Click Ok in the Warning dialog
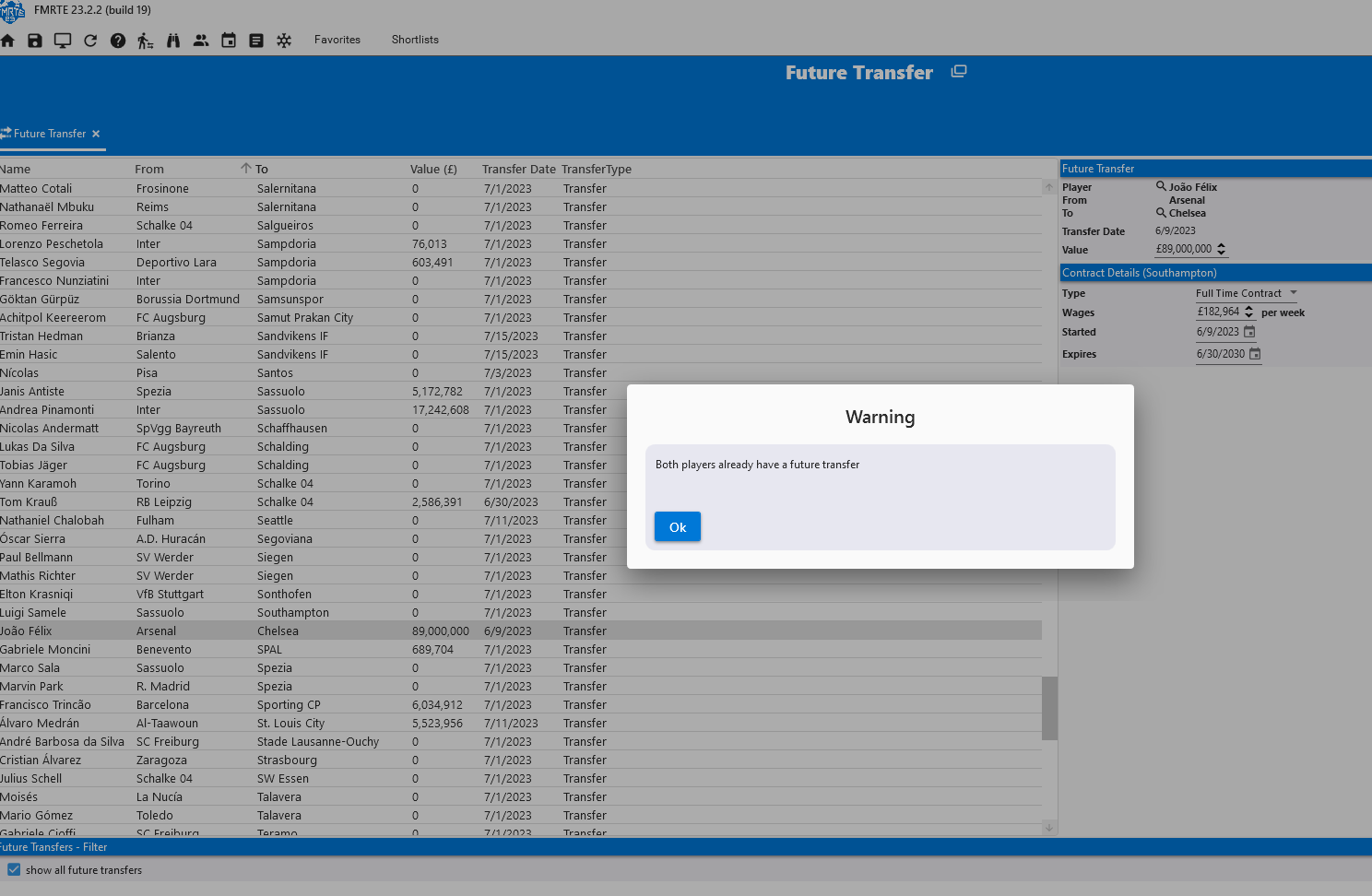1372x896 pixels. [x=678, y=526]
